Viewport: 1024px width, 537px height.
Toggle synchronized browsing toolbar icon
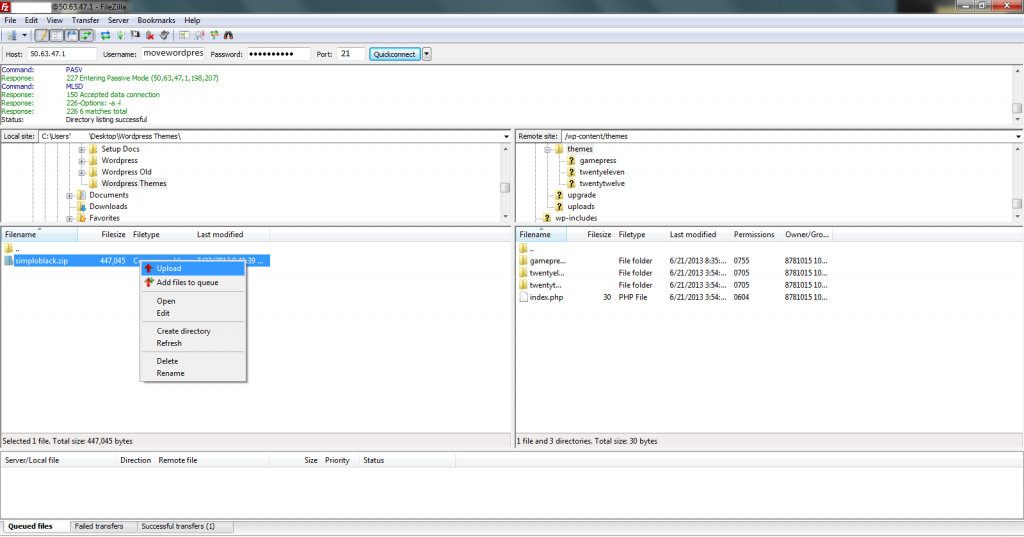[x=214, y=35]
